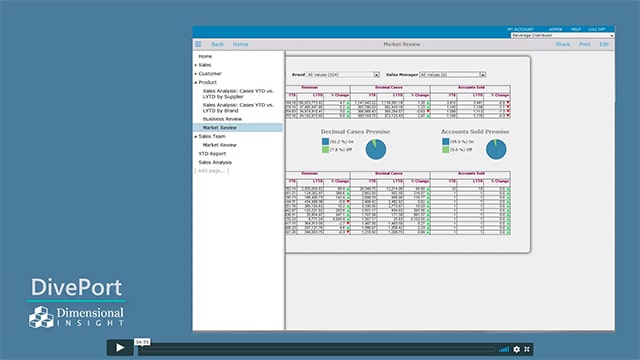This screenshot has width=640, height=360.
Task: Expand the Customer tree section
Action: (x=196, y=74)
